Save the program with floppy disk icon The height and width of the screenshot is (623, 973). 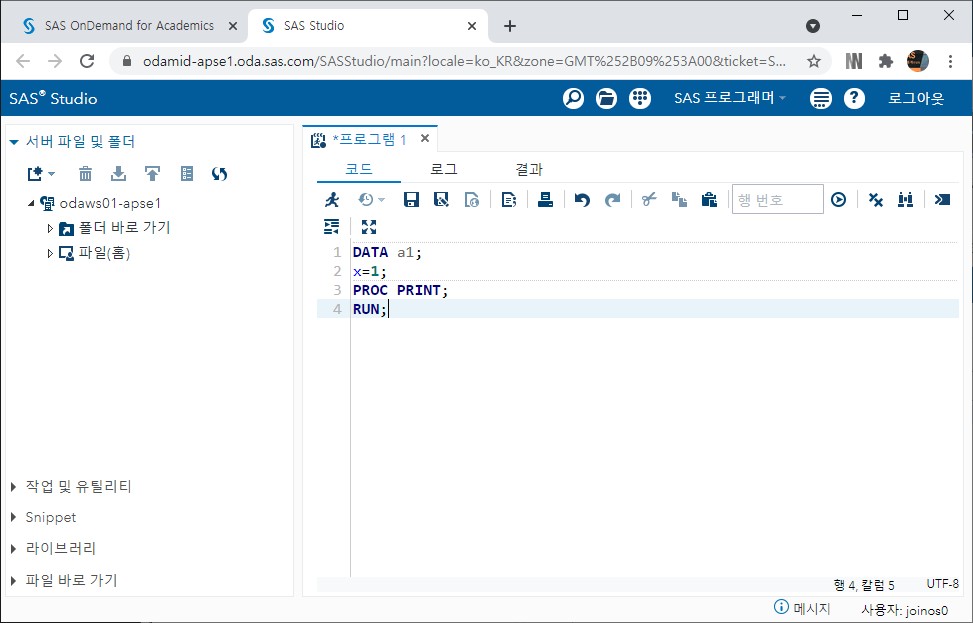tap(411, 199)
